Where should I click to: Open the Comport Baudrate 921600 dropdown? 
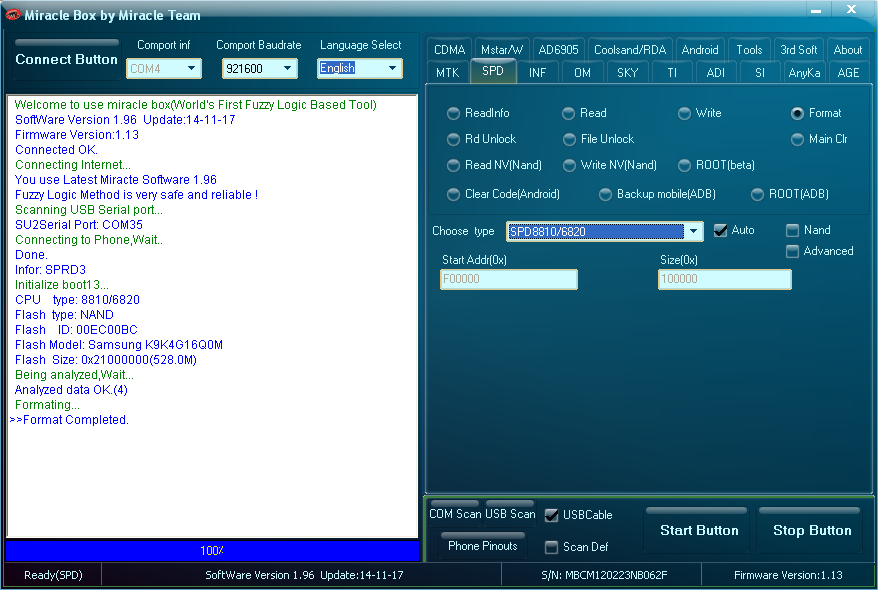tap(288, 68)
